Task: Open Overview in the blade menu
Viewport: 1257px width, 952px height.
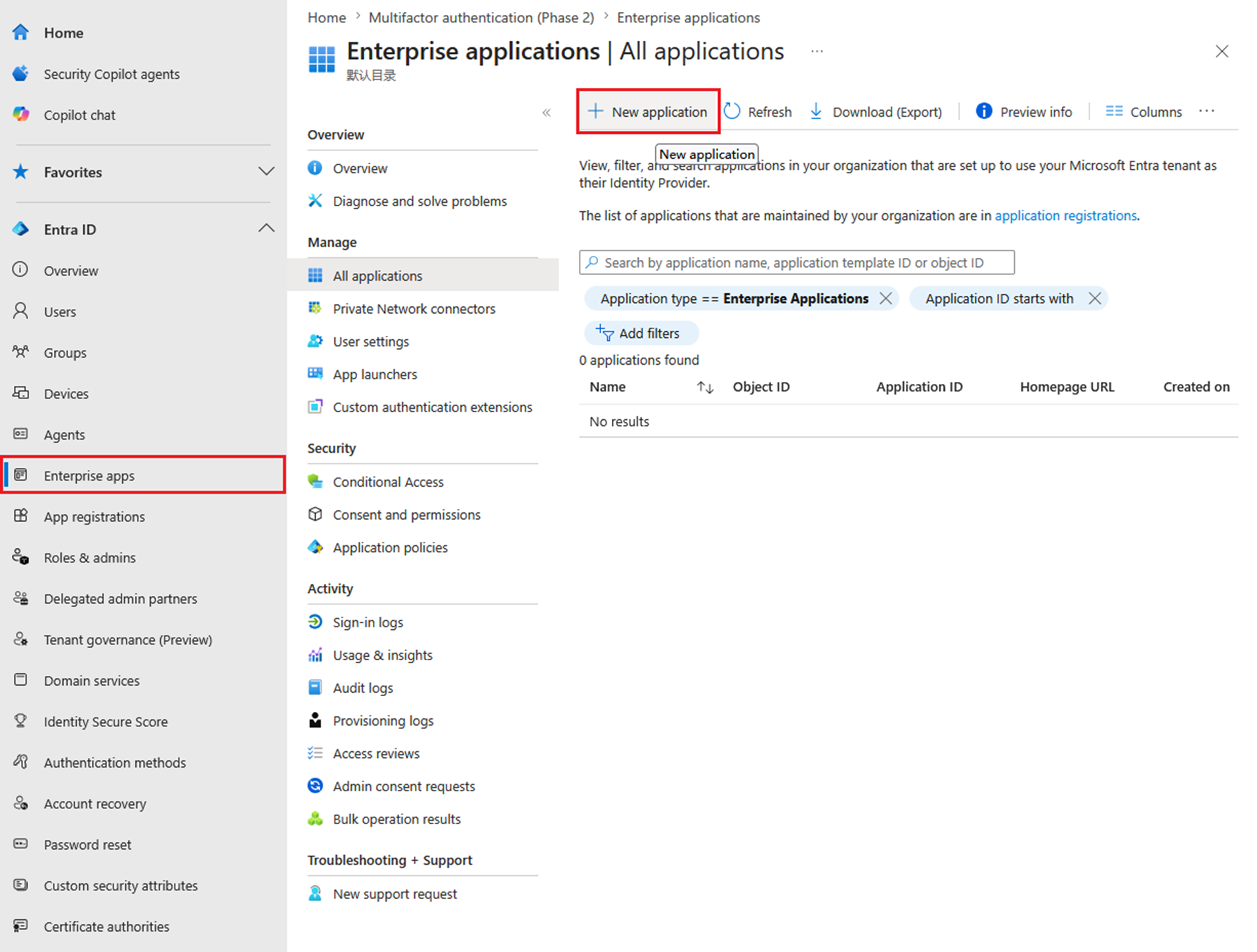Action: click(360, 169)
